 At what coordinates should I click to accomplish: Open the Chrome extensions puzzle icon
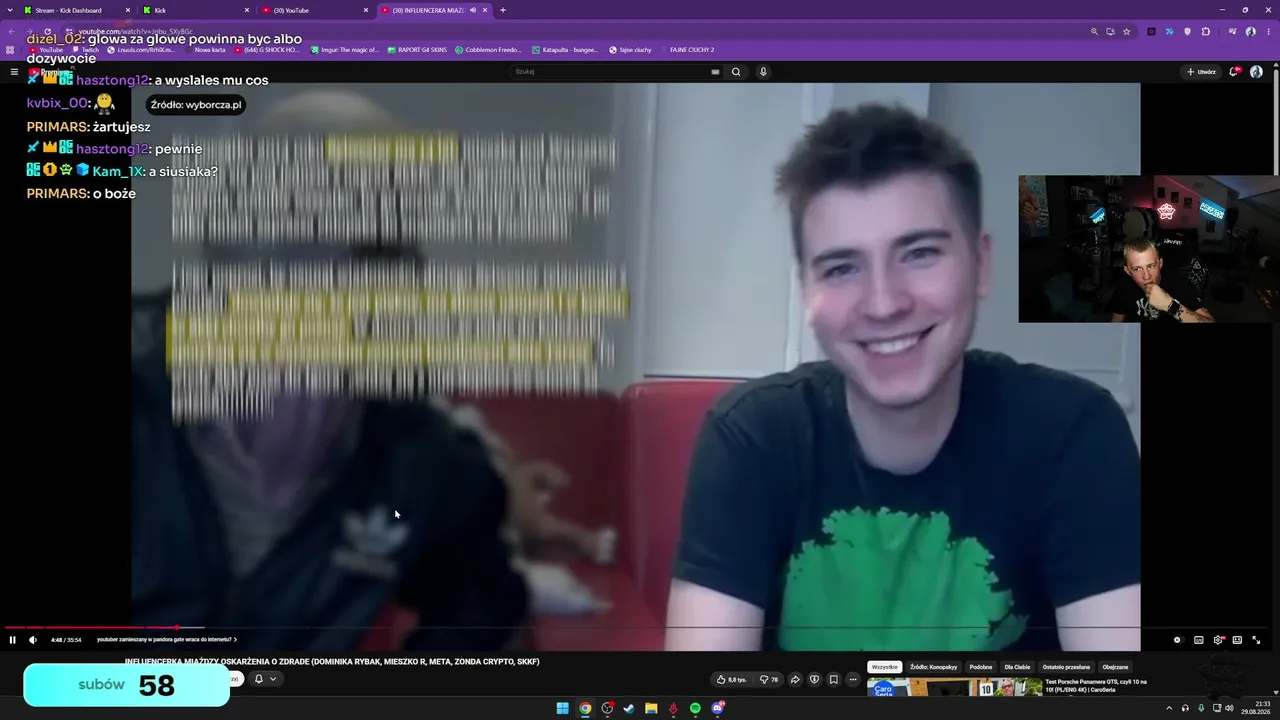click(x=1206, y=31)
